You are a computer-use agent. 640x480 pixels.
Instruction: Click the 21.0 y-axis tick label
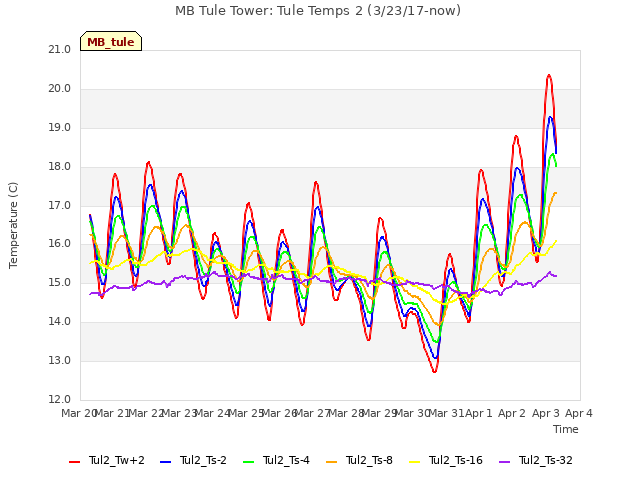coord(60,50)
